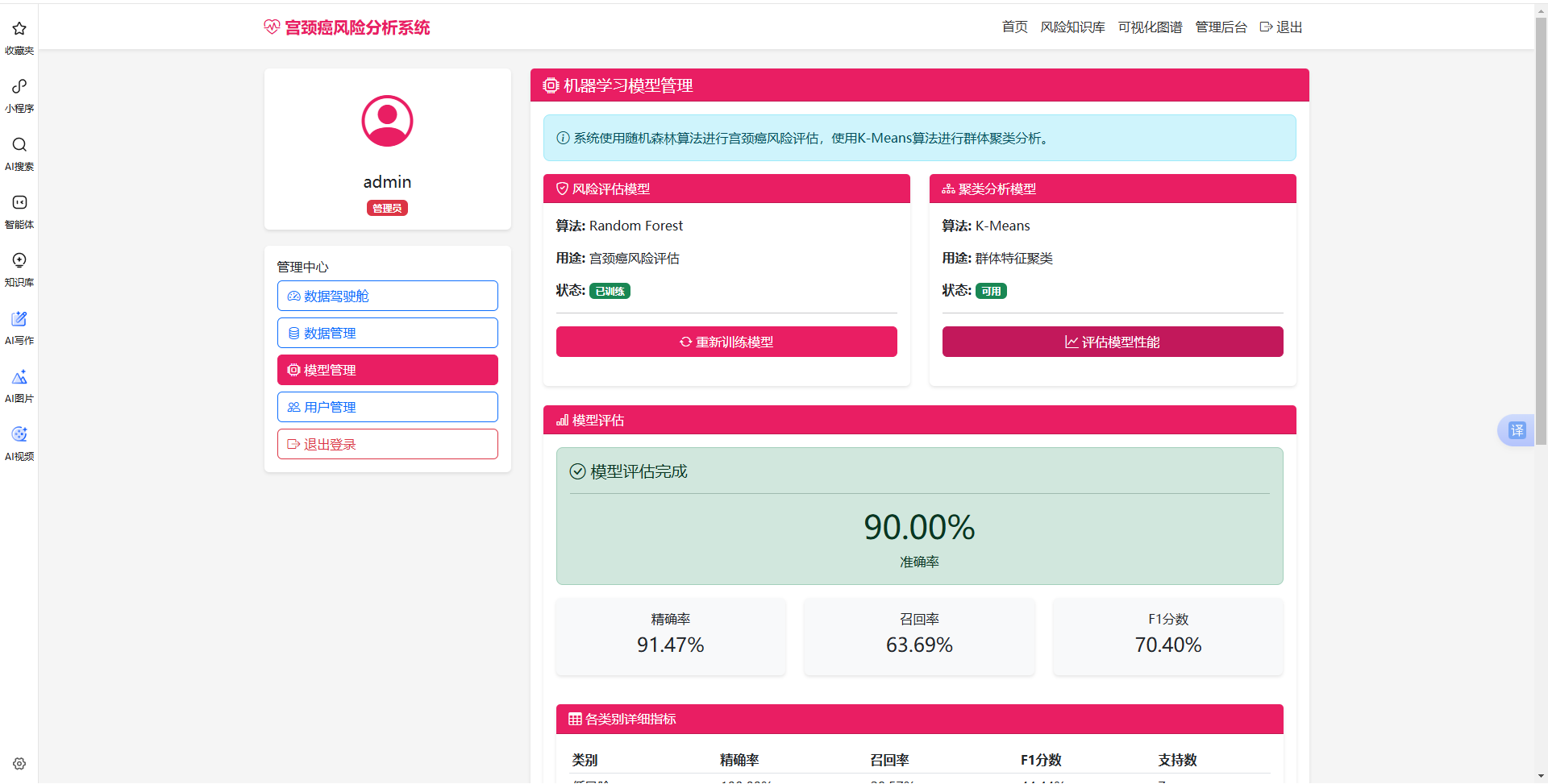Open the AI搜索 search icon
Viewport: 1548px width, 784px height.
[x=19, y=144]
